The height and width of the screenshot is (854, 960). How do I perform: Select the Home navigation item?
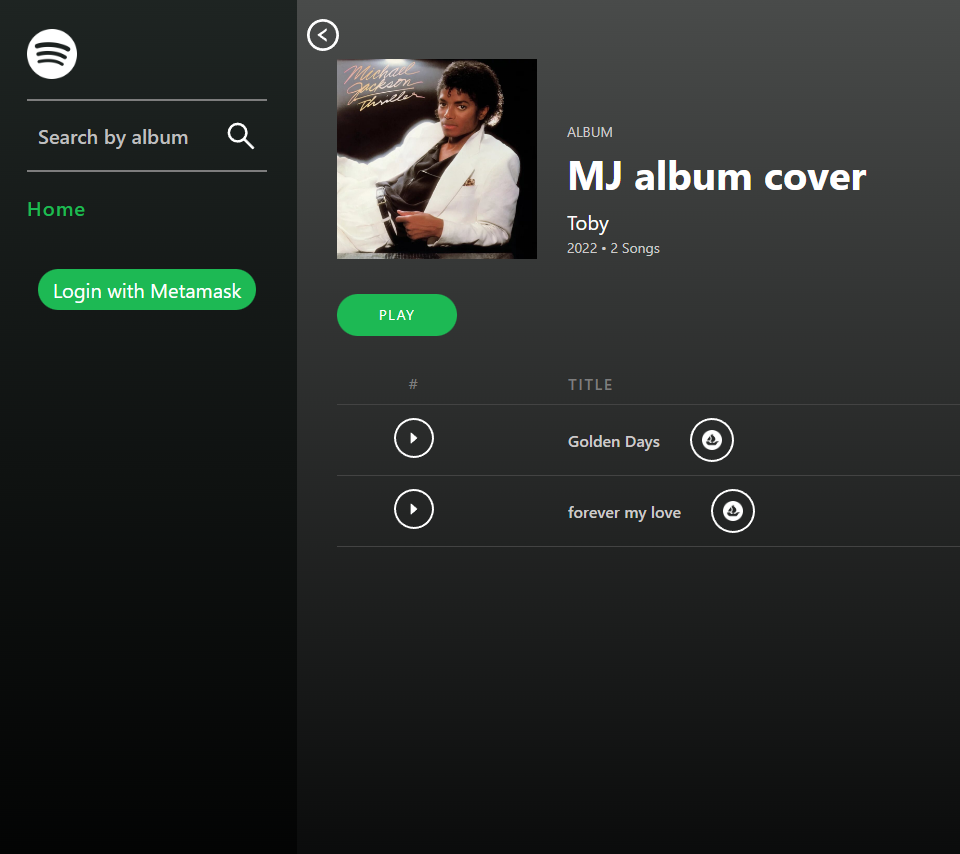pos(56,209)
